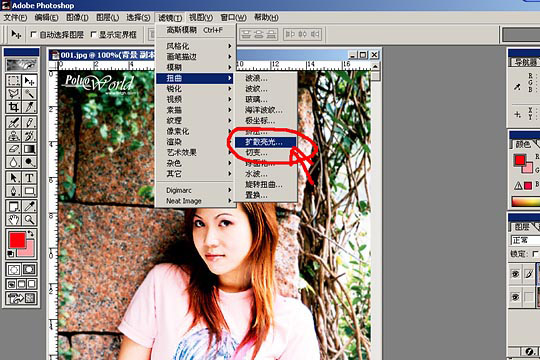Enable 自动选择图层 checkbox
Viewport: 540px width, 360px height.
click(x=34, y=34)
